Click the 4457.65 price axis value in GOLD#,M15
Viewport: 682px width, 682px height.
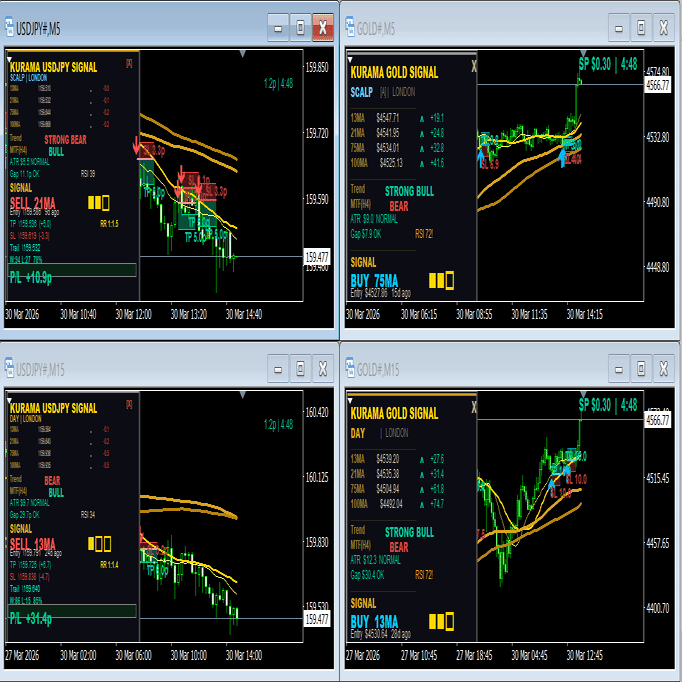[x=657, y=543]
